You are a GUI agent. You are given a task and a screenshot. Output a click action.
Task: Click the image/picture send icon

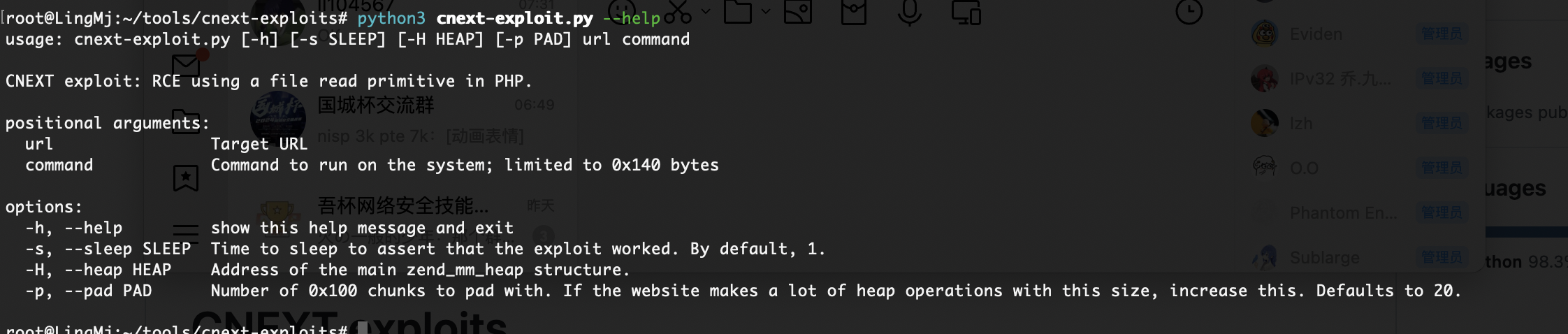coord(797,10)
